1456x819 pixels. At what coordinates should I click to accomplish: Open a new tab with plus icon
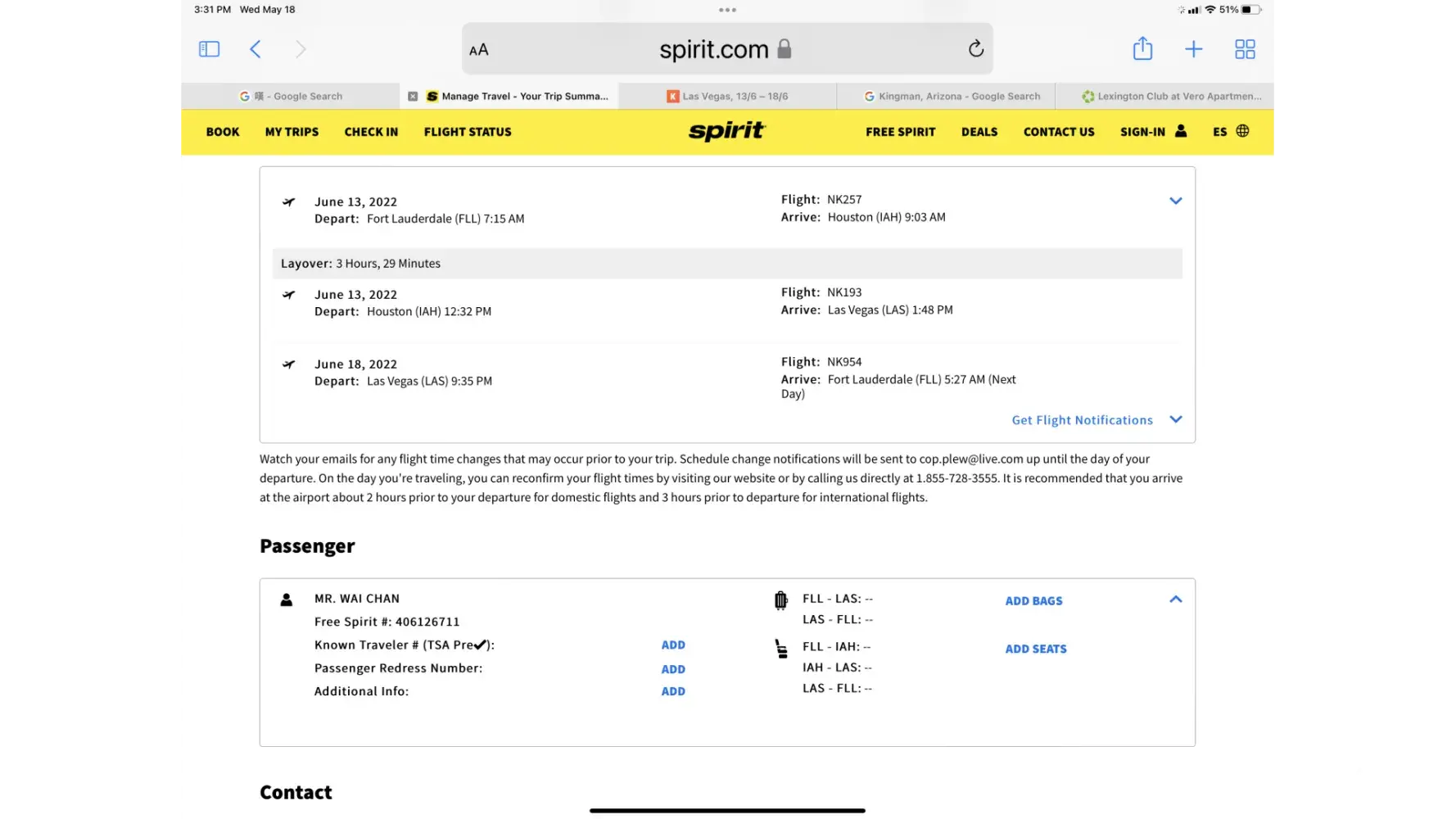pyautogui.click(x=1193, y=49)
